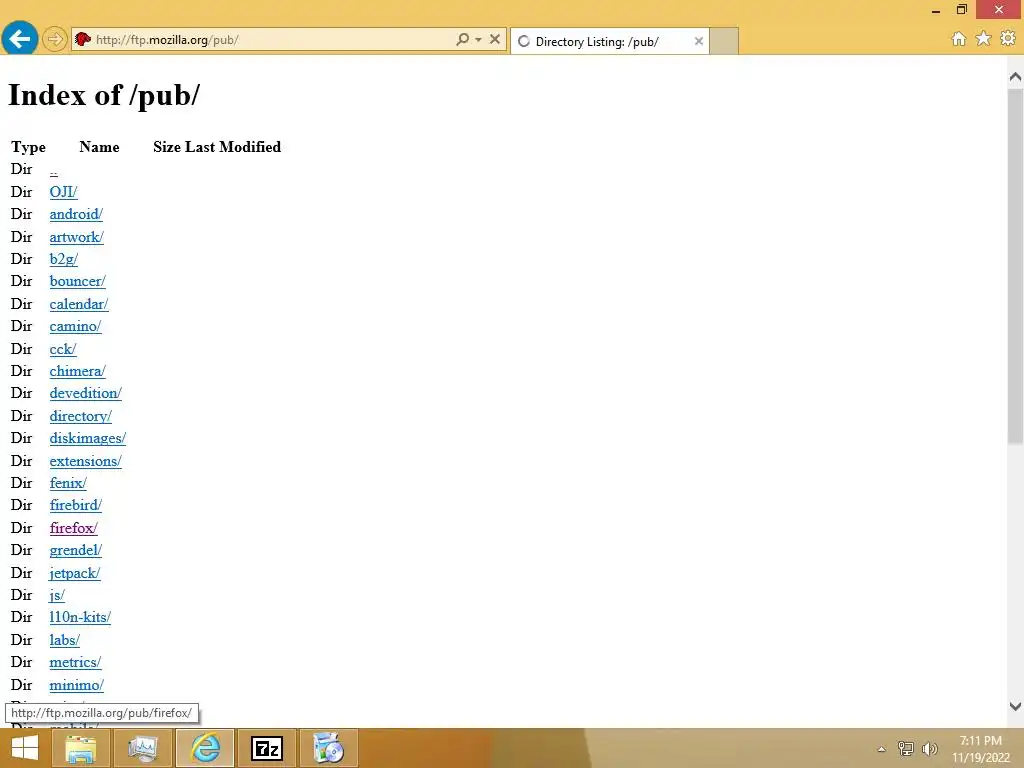The height and width of the screenshot is (768, 1024).
Task: Click the 'Size' column header text
Action: 167,147
